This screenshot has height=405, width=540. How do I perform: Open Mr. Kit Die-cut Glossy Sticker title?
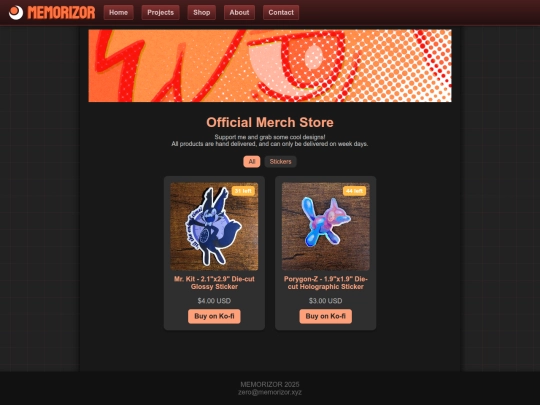pos(214,283)
